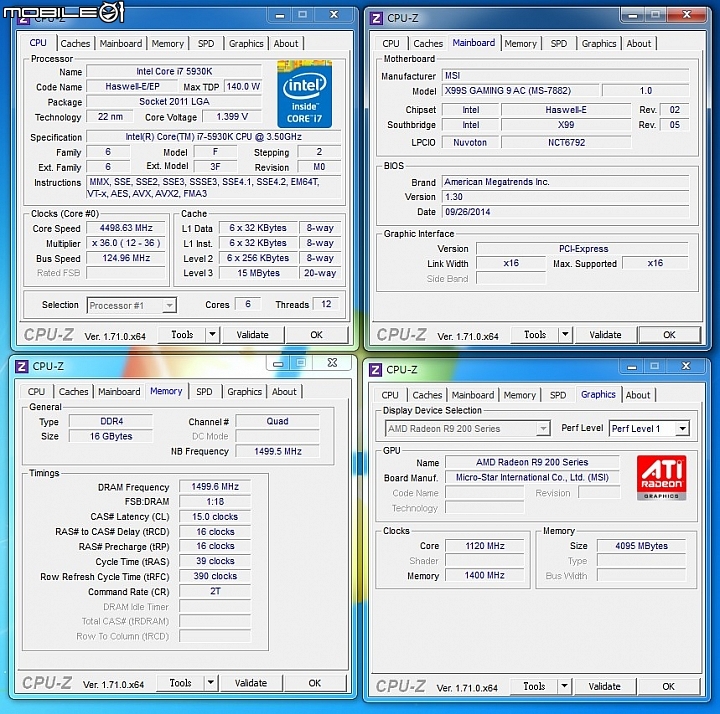
Task: Expand the Processor #1 selection dropdown
Action: (x=169, y=305)
